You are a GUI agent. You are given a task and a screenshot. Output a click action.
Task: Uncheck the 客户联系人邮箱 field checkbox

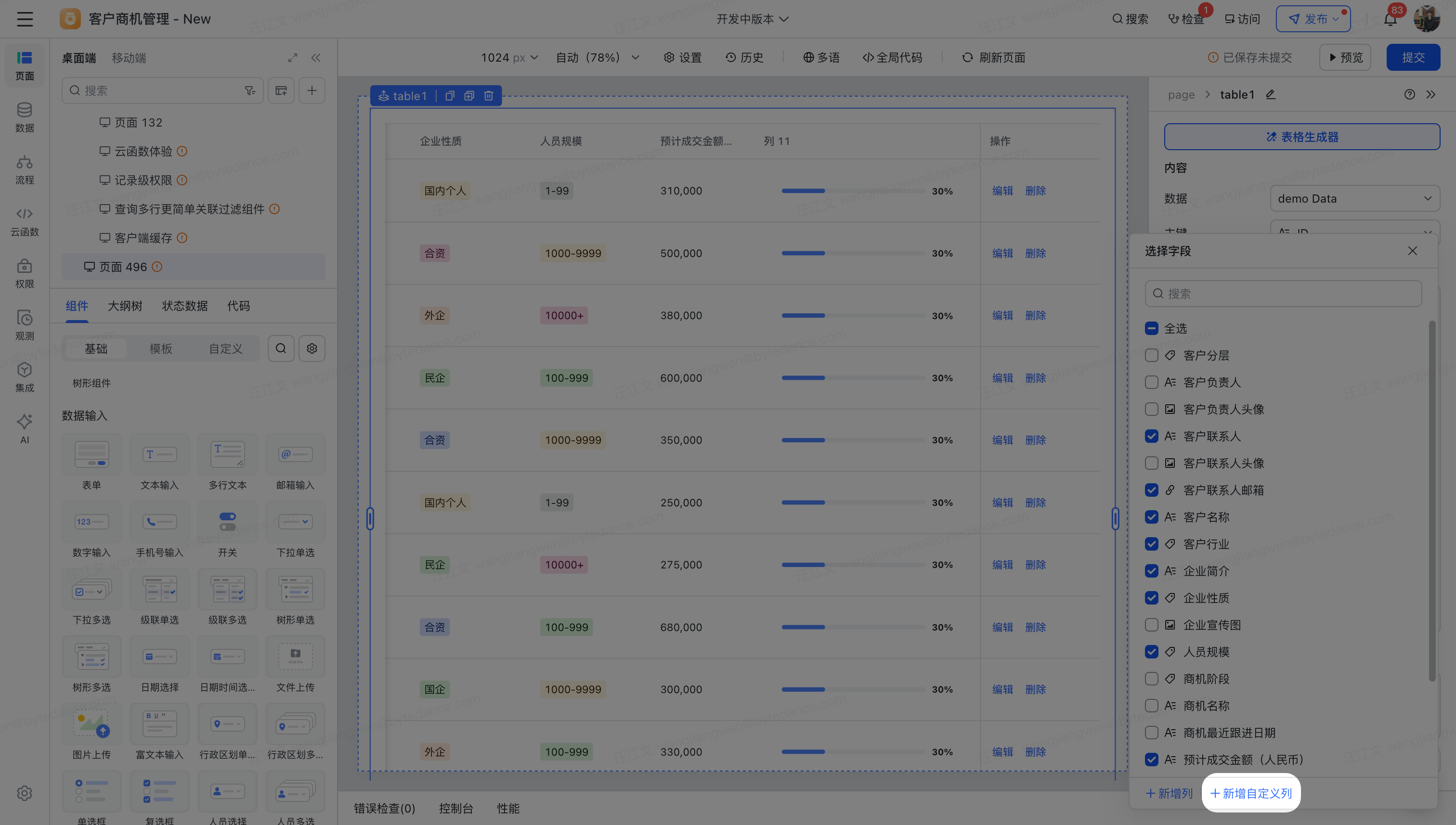[x=1151, y=490]
